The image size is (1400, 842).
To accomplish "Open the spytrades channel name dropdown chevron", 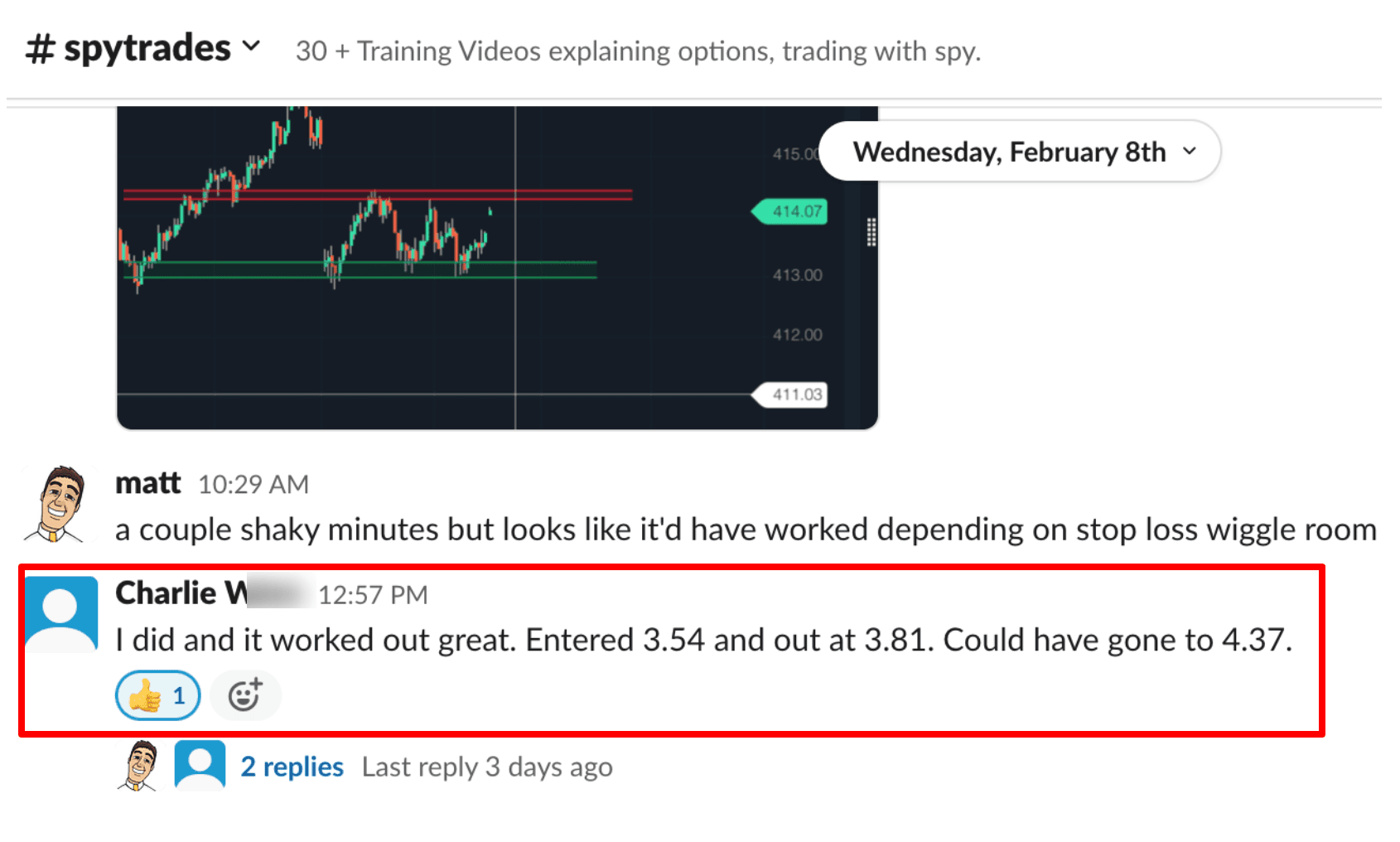I will [251, 46].
